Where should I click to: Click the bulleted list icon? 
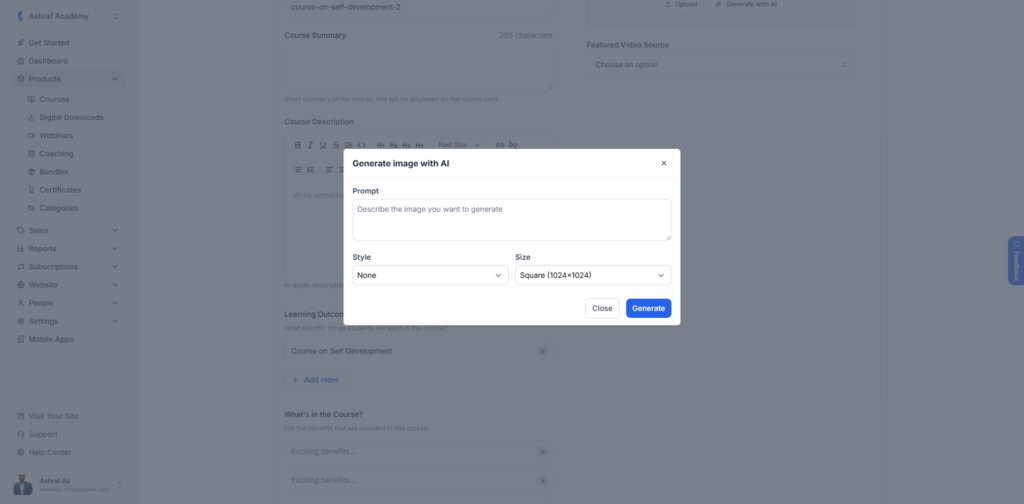tap(297, 170)
